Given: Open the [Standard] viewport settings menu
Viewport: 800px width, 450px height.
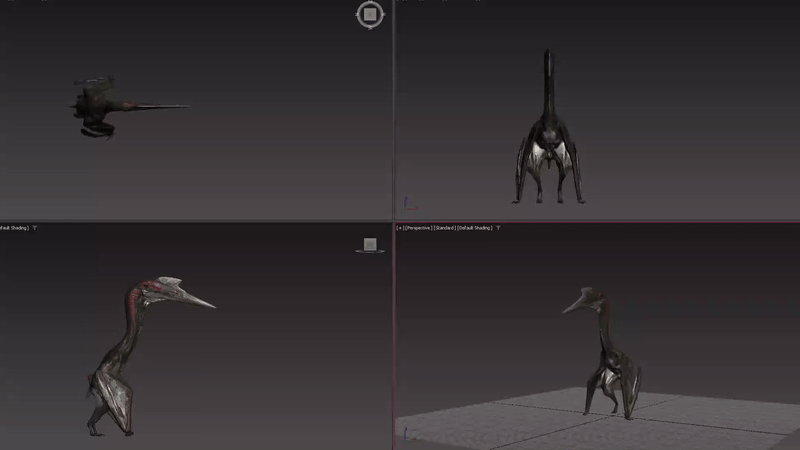Looking at the screenshot, I should coord(445,228).
